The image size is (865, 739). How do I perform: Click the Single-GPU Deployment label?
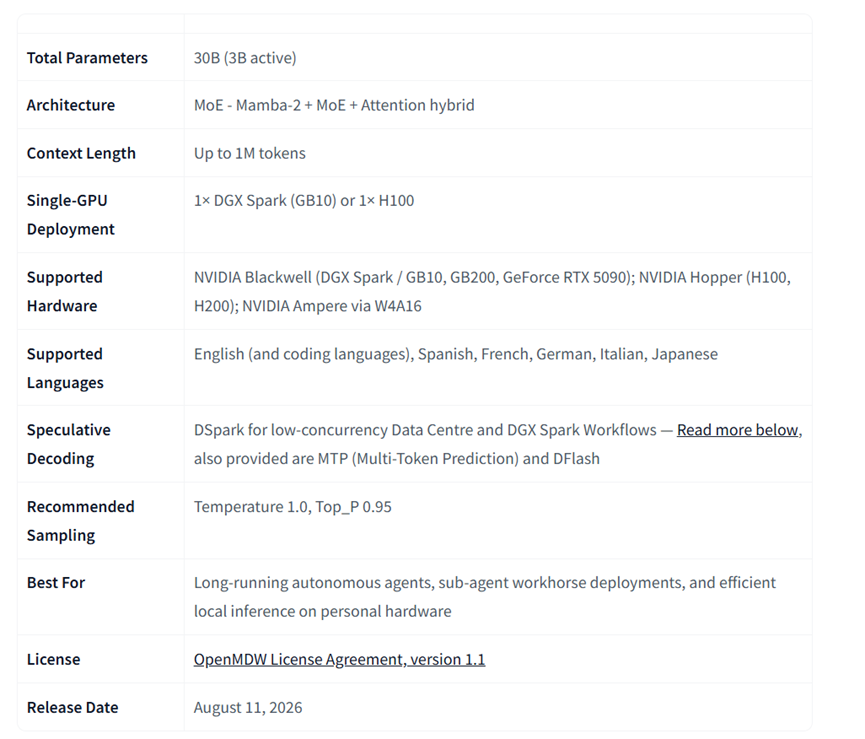click(x=71, y=215)
